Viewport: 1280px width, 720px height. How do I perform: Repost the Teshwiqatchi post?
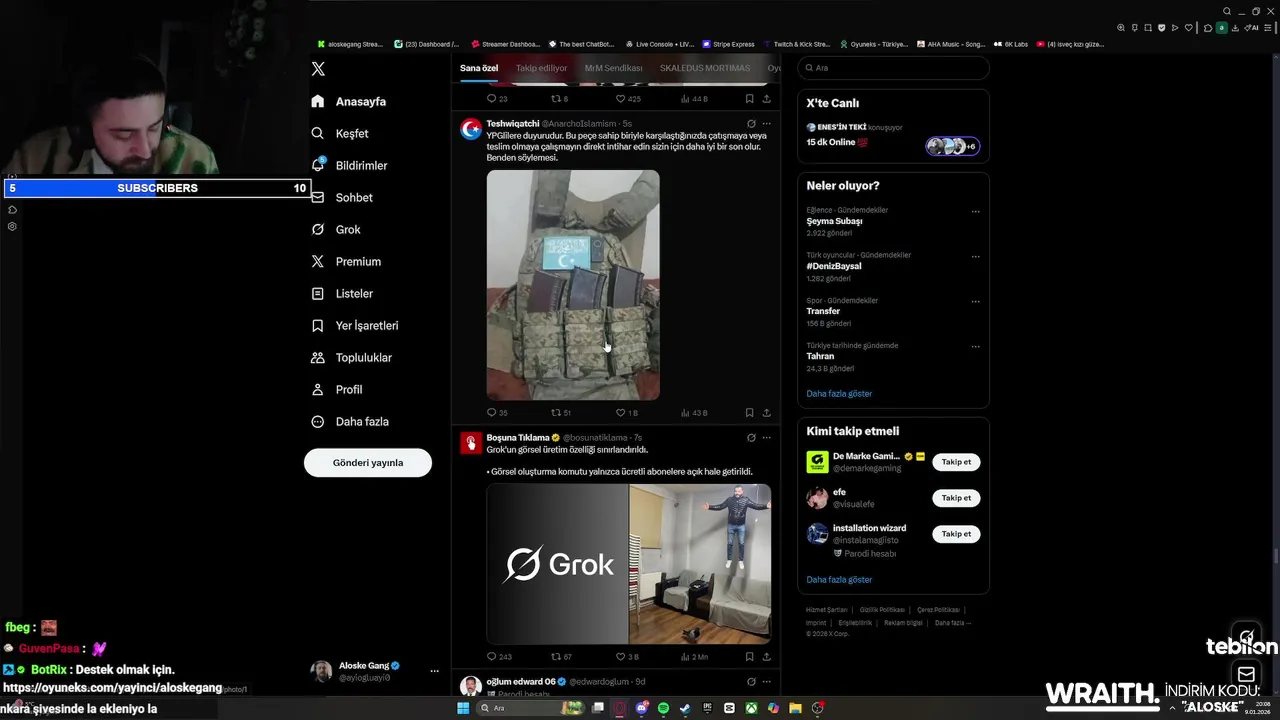tap(561, 412)
